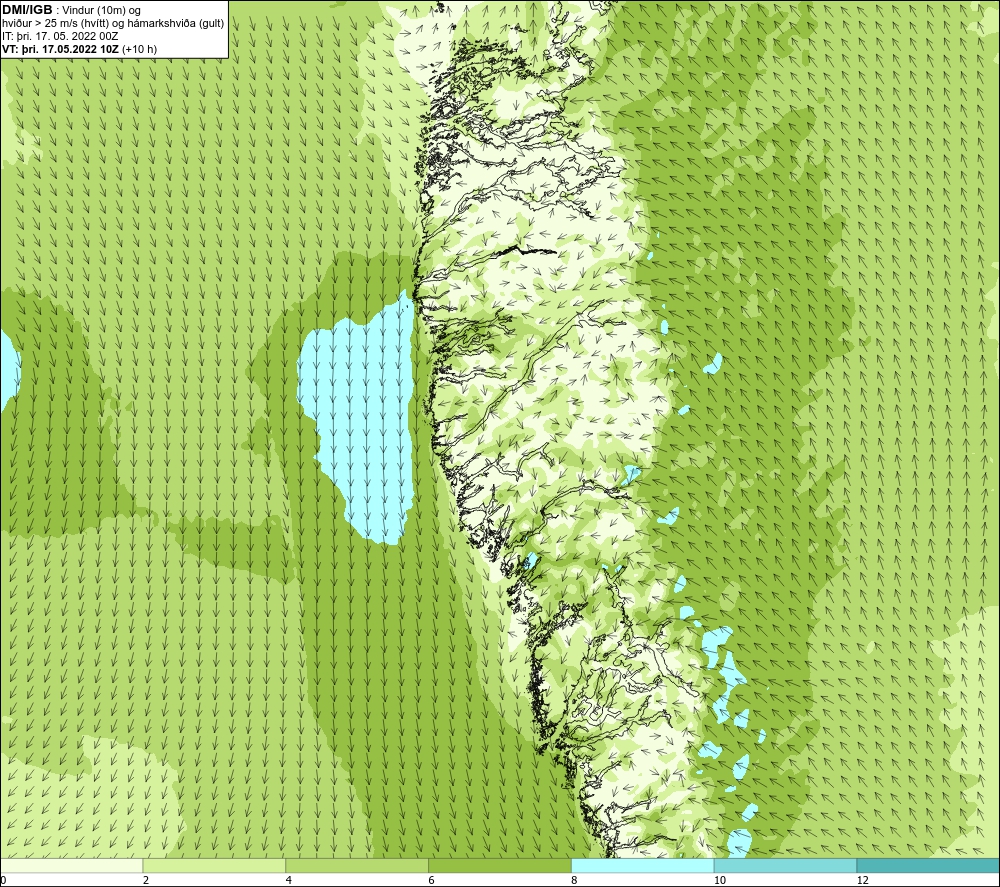Select the 'hviður > 25 m/s (hvítt)' line
The image size is (1000, 887).
pyautogui.click(x=113, y=23)
